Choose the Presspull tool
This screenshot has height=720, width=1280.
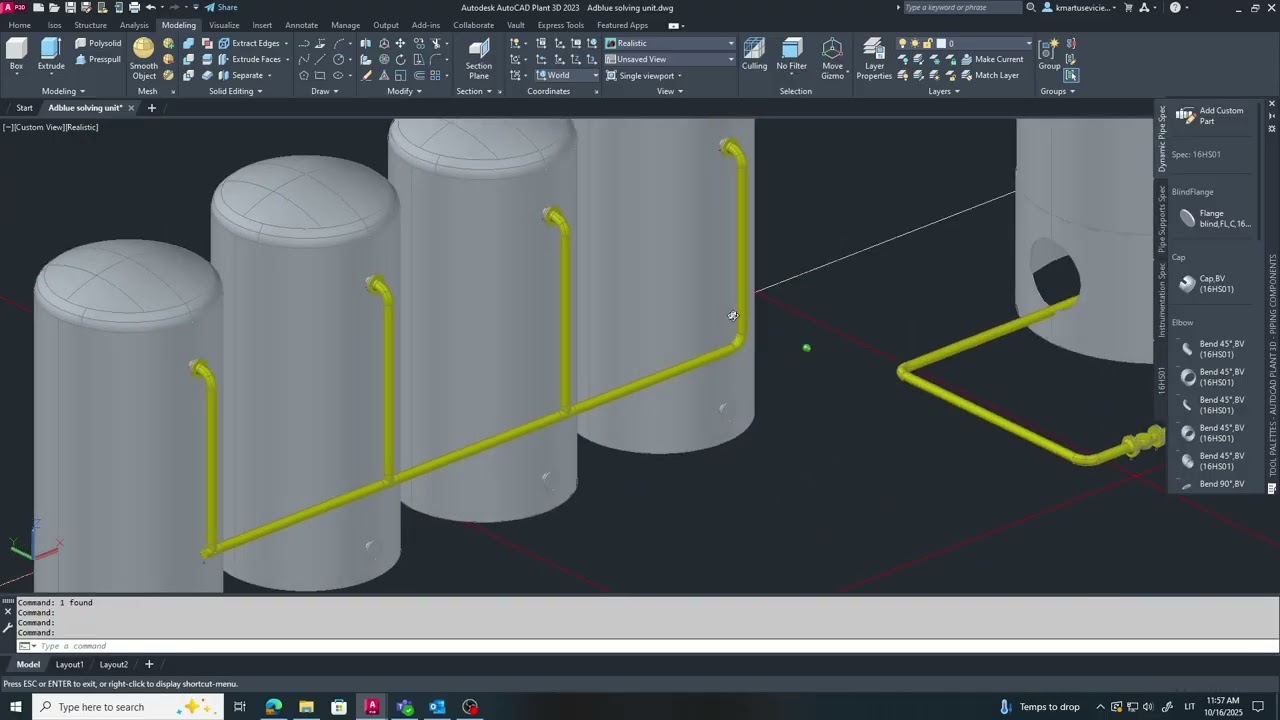click(x=98, y=59)
